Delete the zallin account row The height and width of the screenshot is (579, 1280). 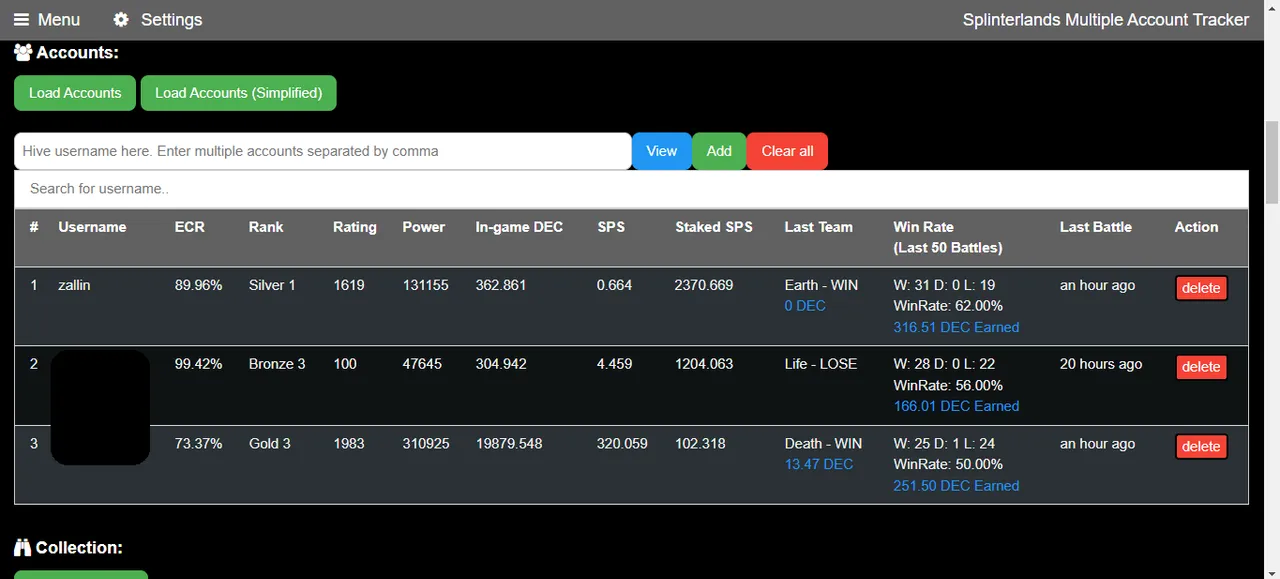[x=1201, y=288]
